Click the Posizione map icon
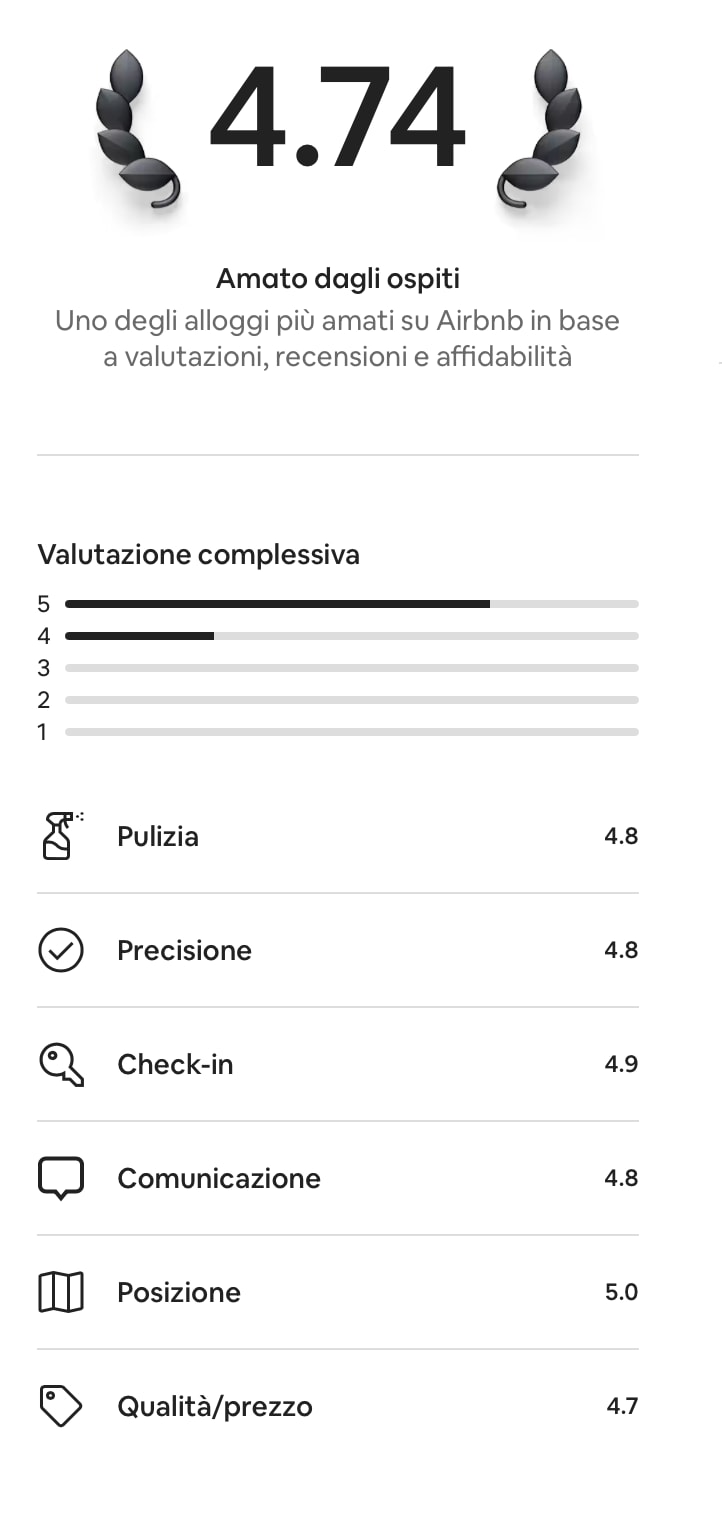 61,1292
